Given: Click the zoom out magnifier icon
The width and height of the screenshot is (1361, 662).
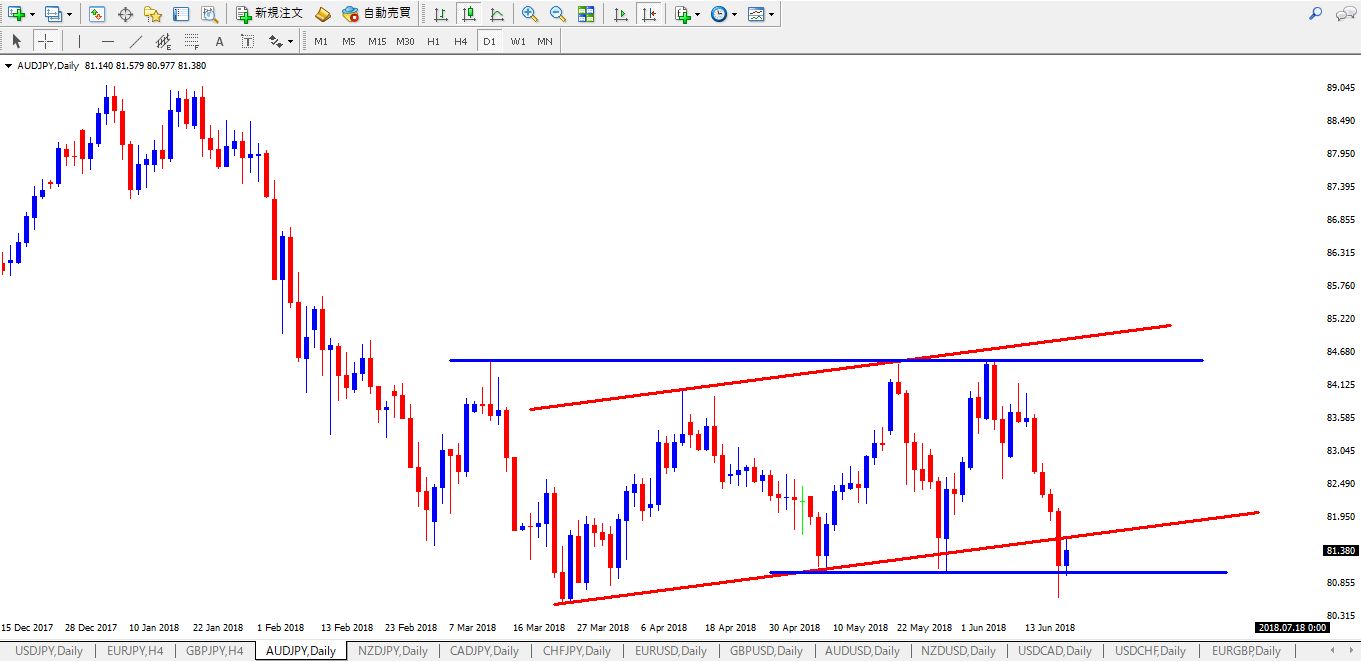Looking at the screenshot, I should [558, 14].
